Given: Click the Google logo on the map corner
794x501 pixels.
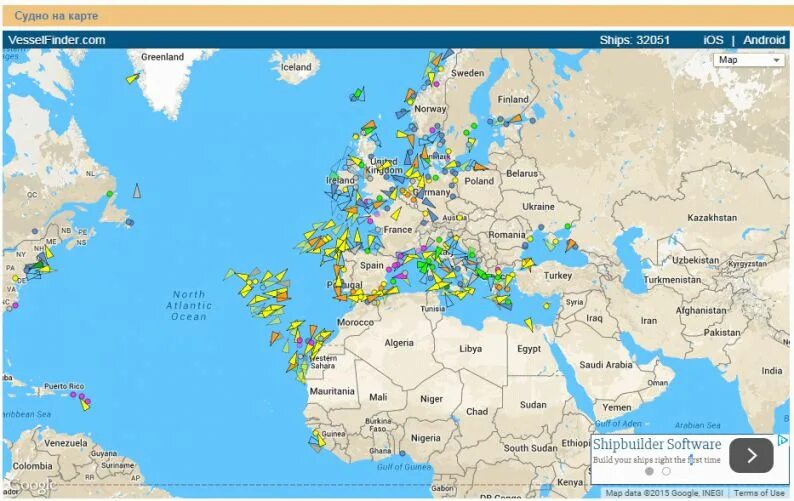Looking at the screenshot, I should click(x=31, y=486).
